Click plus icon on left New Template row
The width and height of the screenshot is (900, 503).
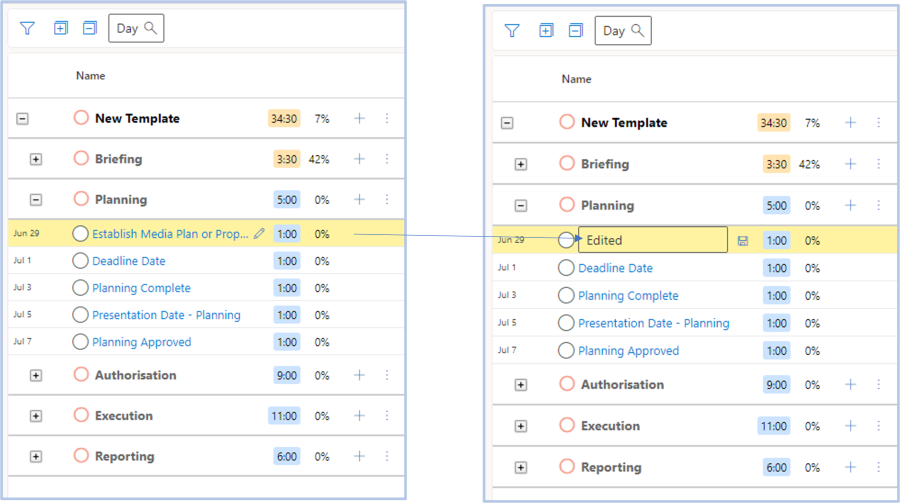(x=359, y=118)
